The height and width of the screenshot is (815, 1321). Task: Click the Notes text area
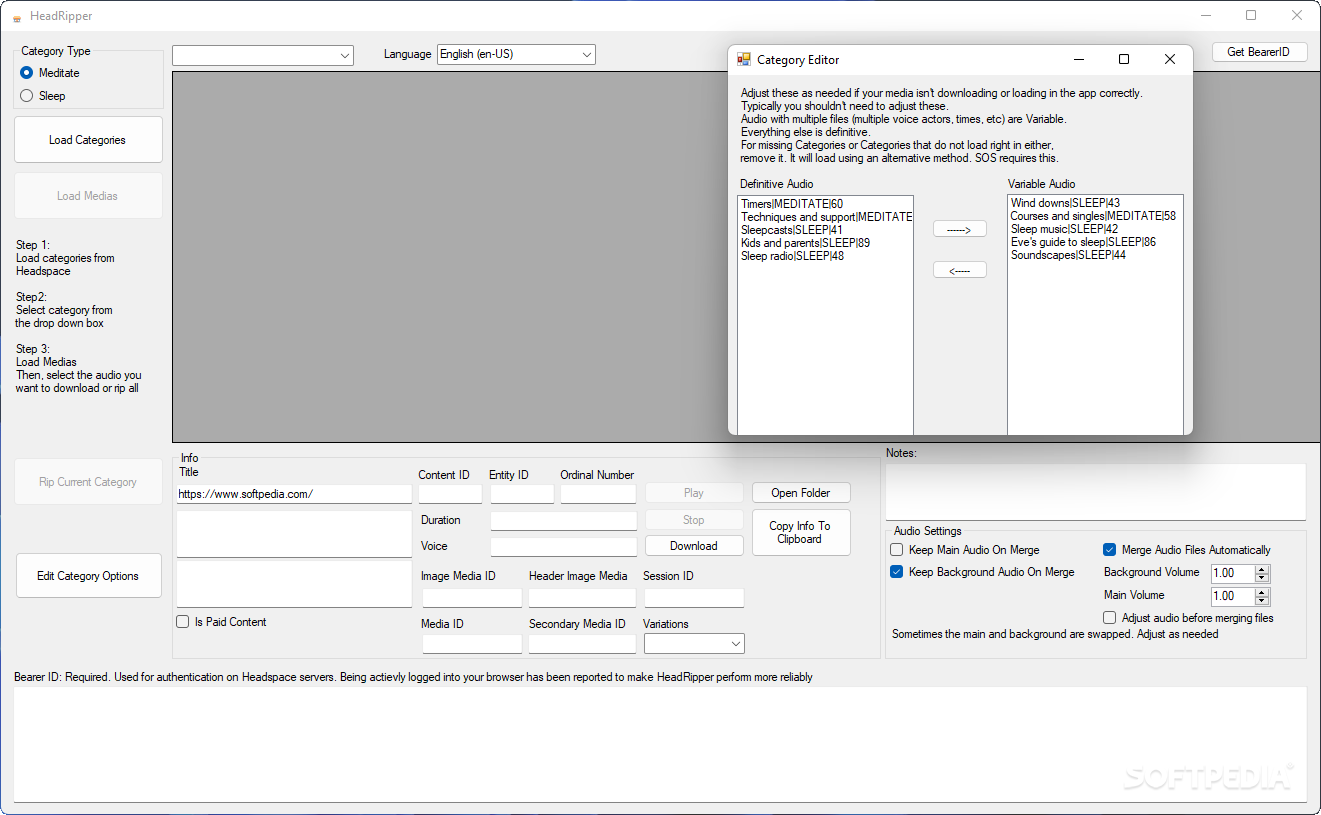1096,491
